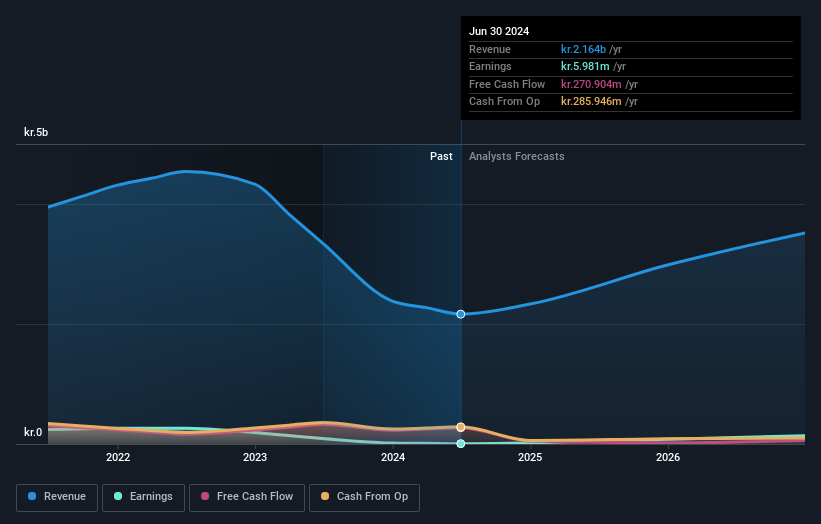The width and height of the screenshot is (821, 524).
Task: Click the 2022 axis label
Action: point(118,457)
